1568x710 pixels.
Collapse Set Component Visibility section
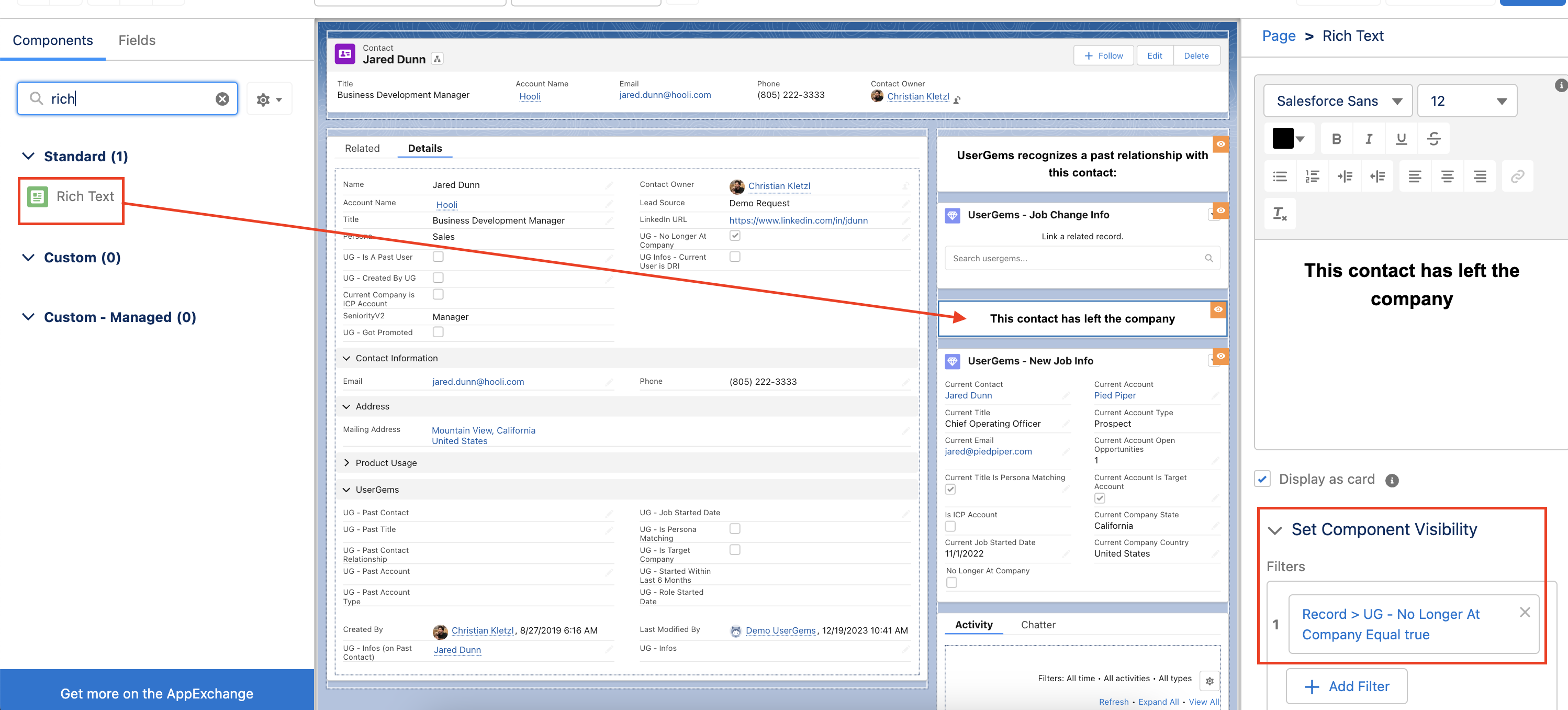[1274, 530]
